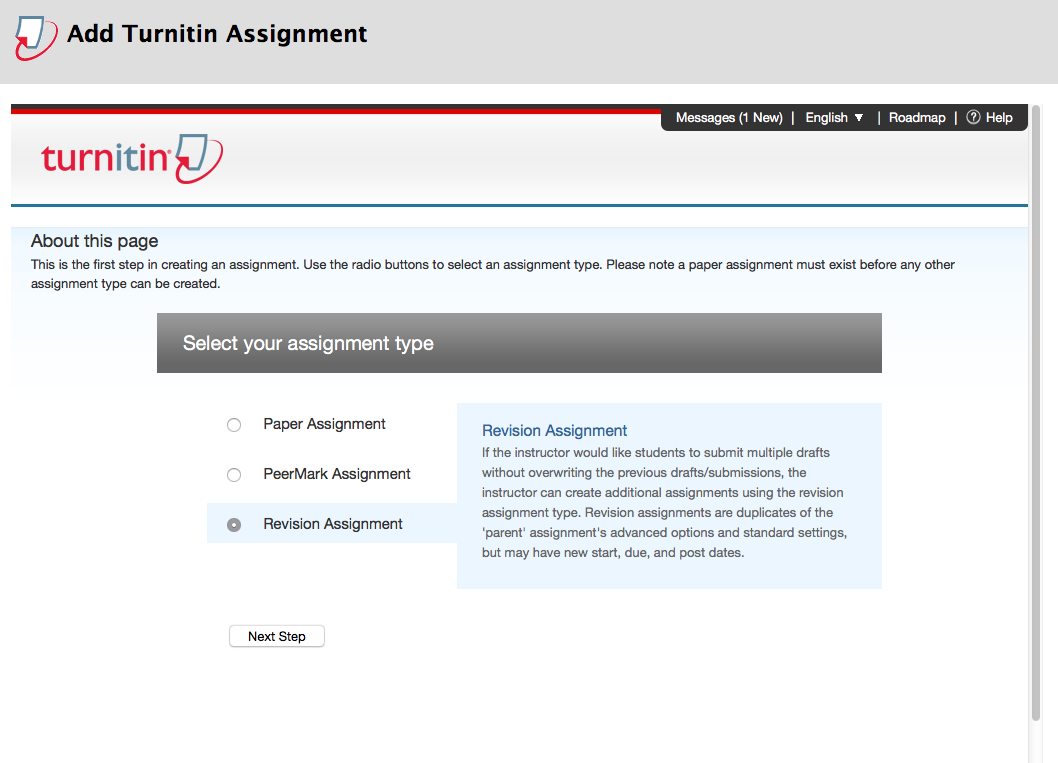Open the Roadmap page
Screen dimensions: 1058x763
pyautogui.click(x=917, y=117)
